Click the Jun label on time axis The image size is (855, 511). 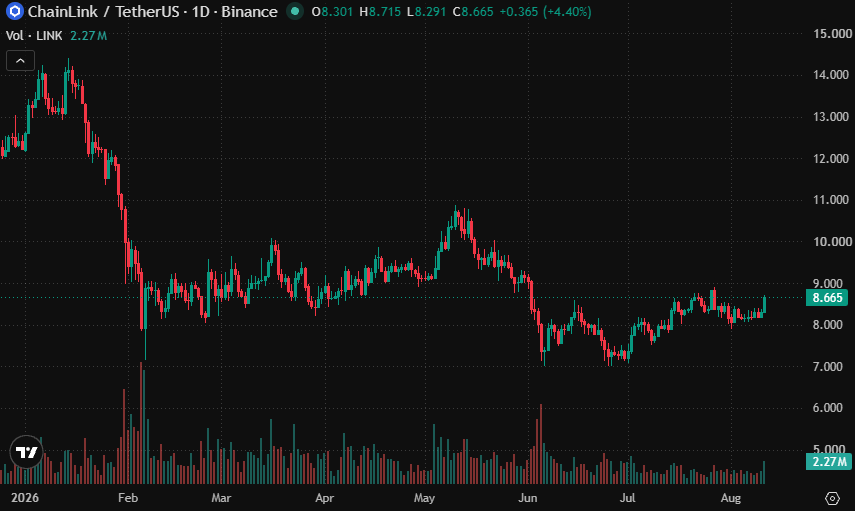pyautogui.click(x=527, y=498)
